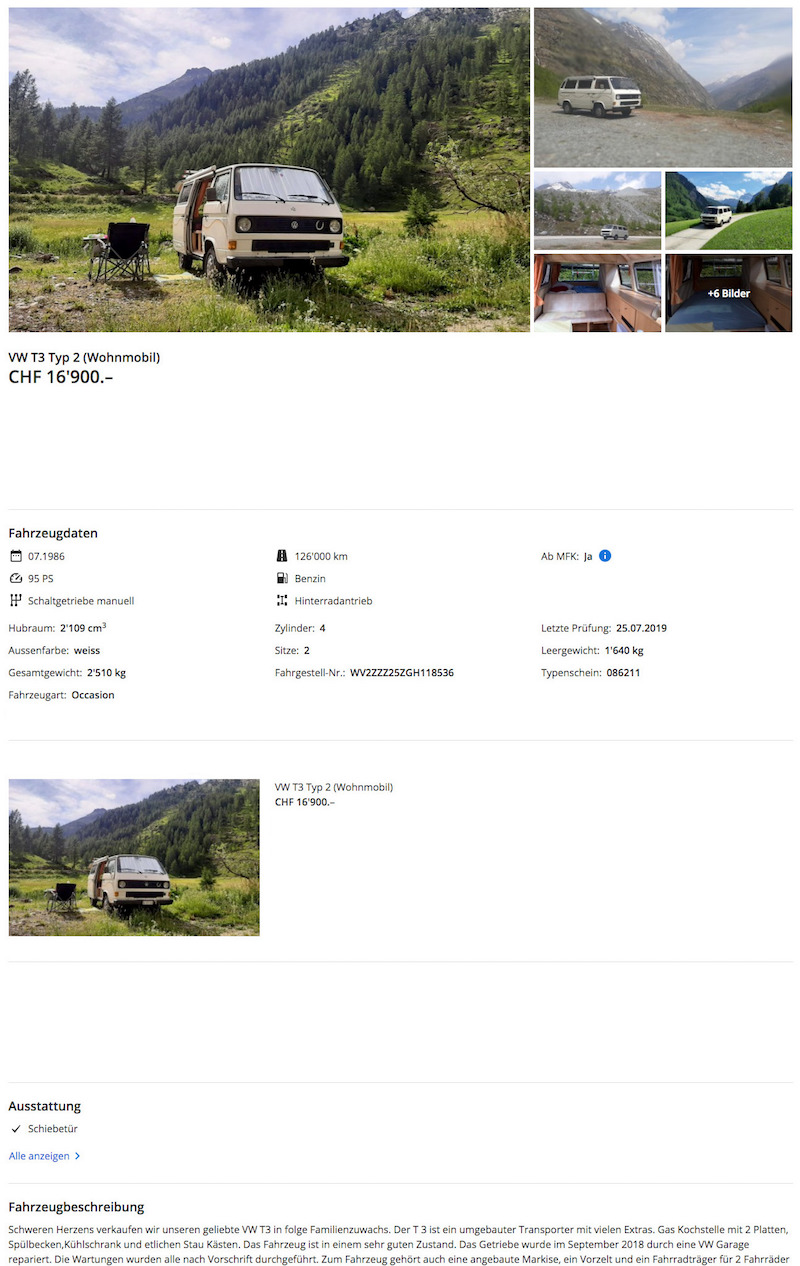Expand the equipment list via Alle anzeigen
Image resolution: width=800 pixels, height=1266 pixels.
pos(39,1156)
